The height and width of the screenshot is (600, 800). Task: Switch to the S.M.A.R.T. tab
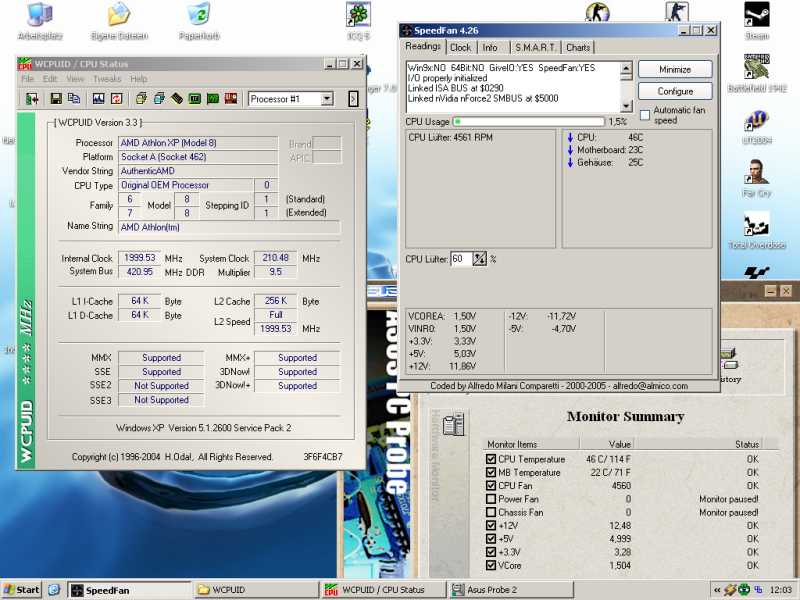(x=536, y=47)
